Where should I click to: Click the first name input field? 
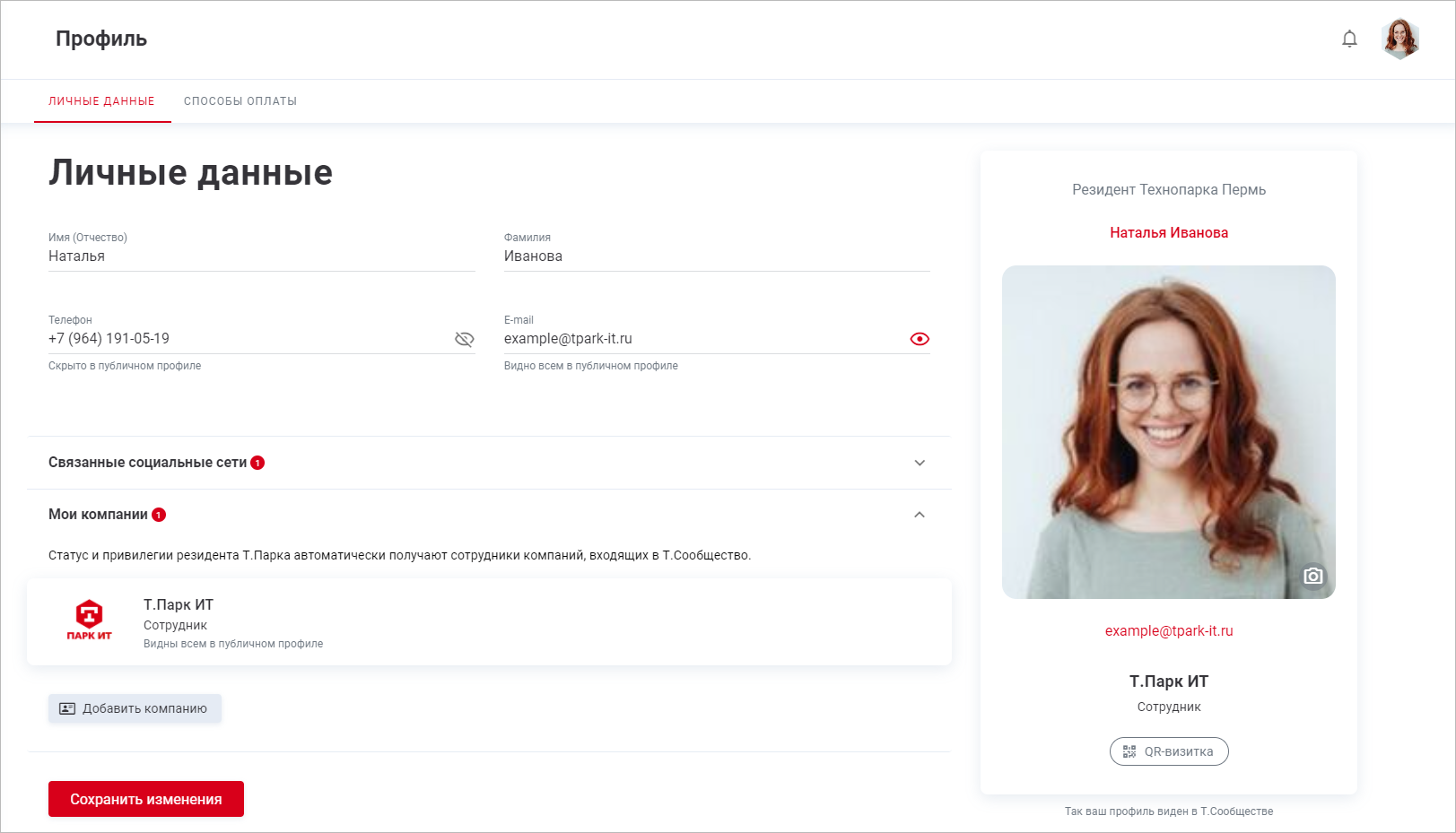tap(260, 256)
